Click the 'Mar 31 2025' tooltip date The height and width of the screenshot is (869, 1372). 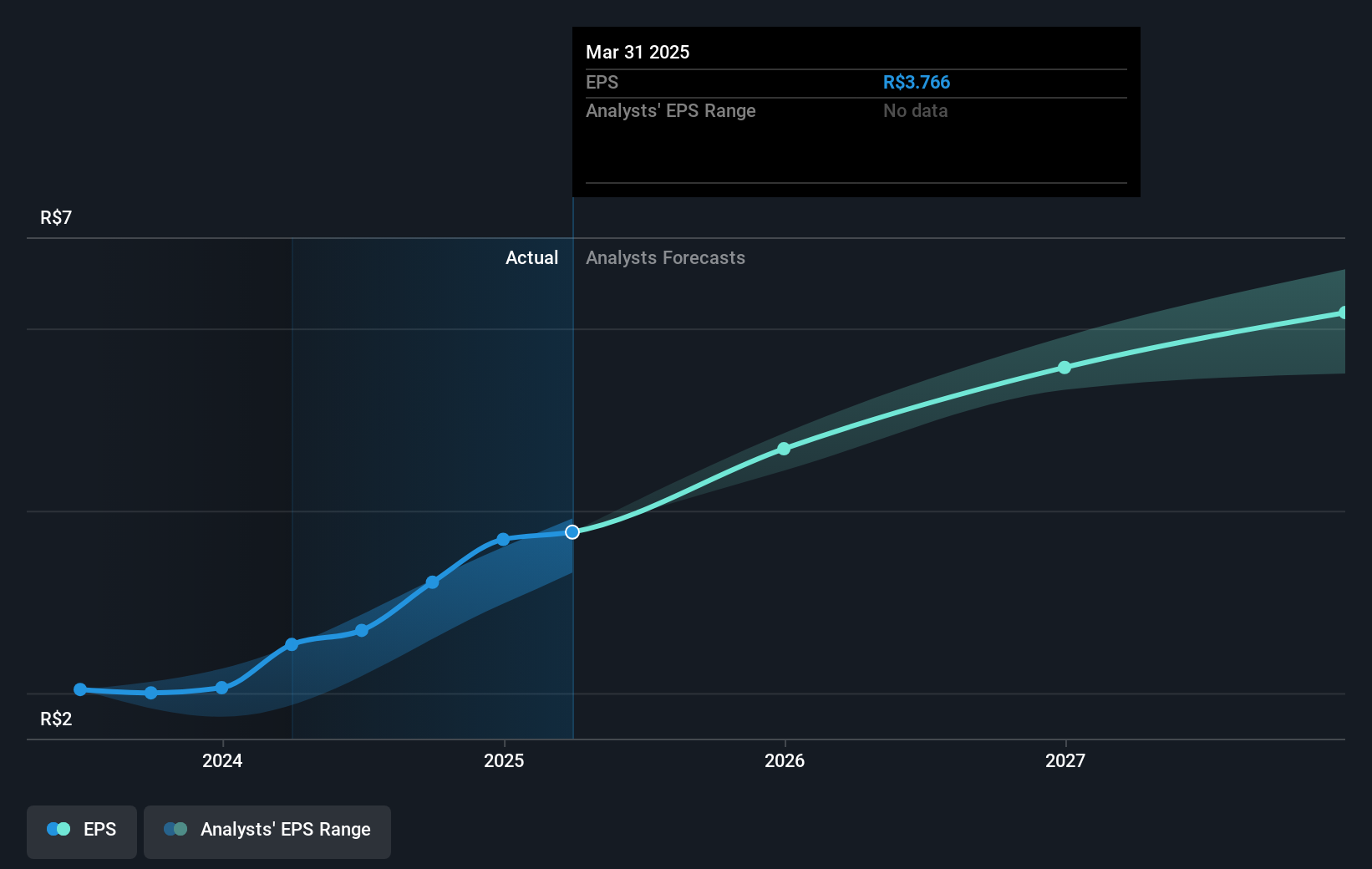click(x=638, y=52)
